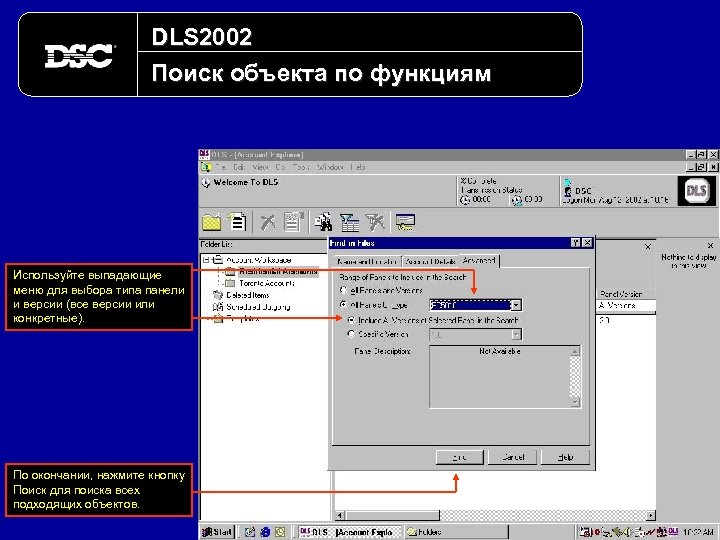Open the panel type dropdown list
The height and width of the screenshot is (540, 720).
tap(516, 305)
